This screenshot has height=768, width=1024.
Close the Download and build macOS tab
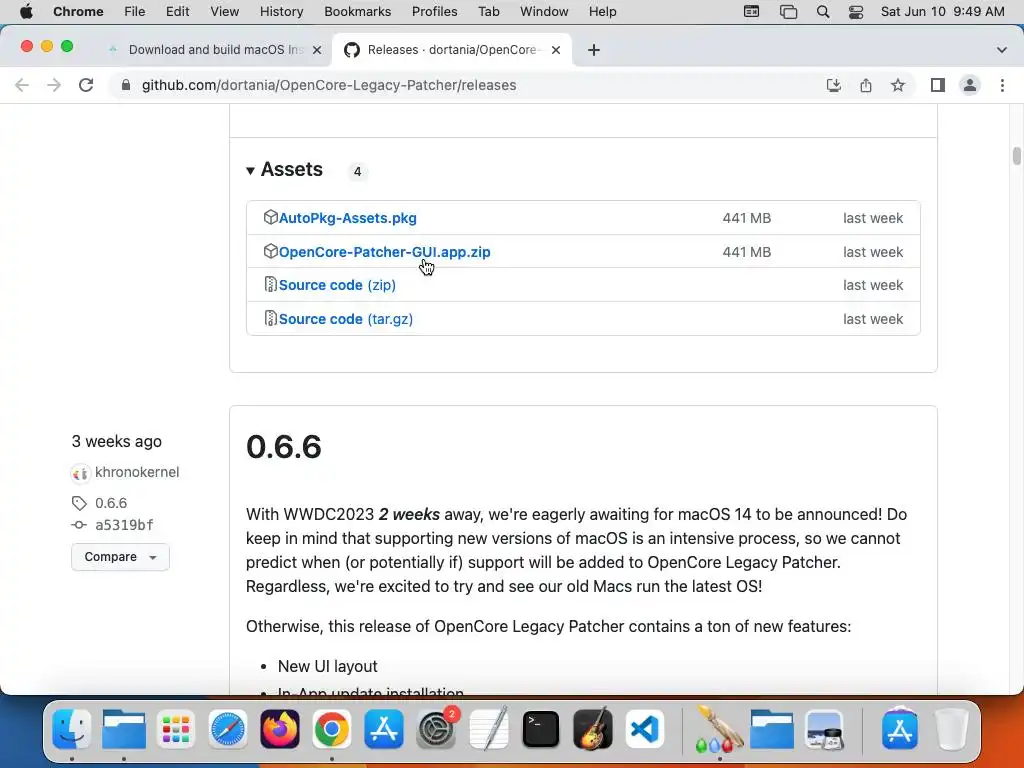coord(317,50)
